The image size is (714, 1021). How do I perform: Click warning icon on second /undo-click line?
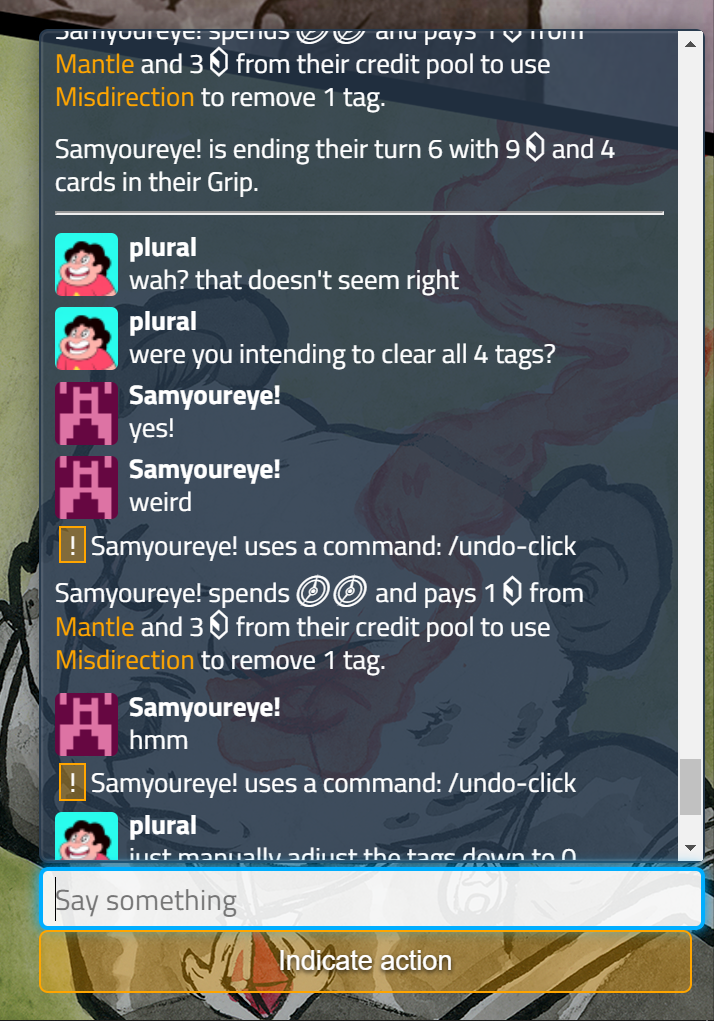(72, 782)
